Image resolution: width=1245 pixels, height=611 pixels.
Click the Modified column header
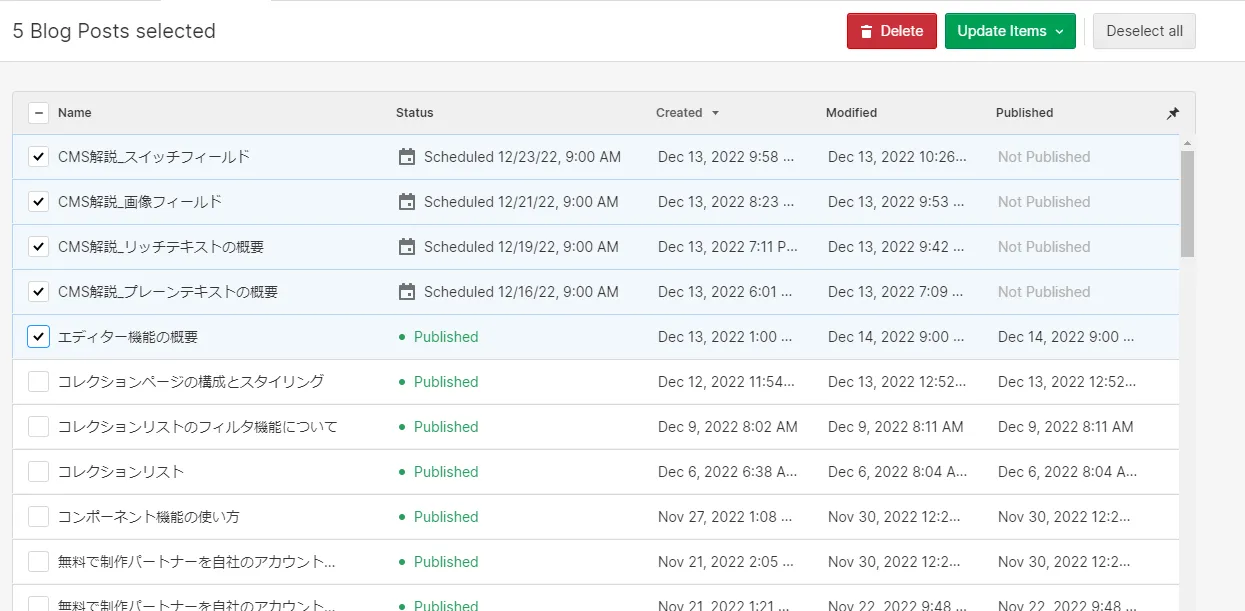click(851, 113)
